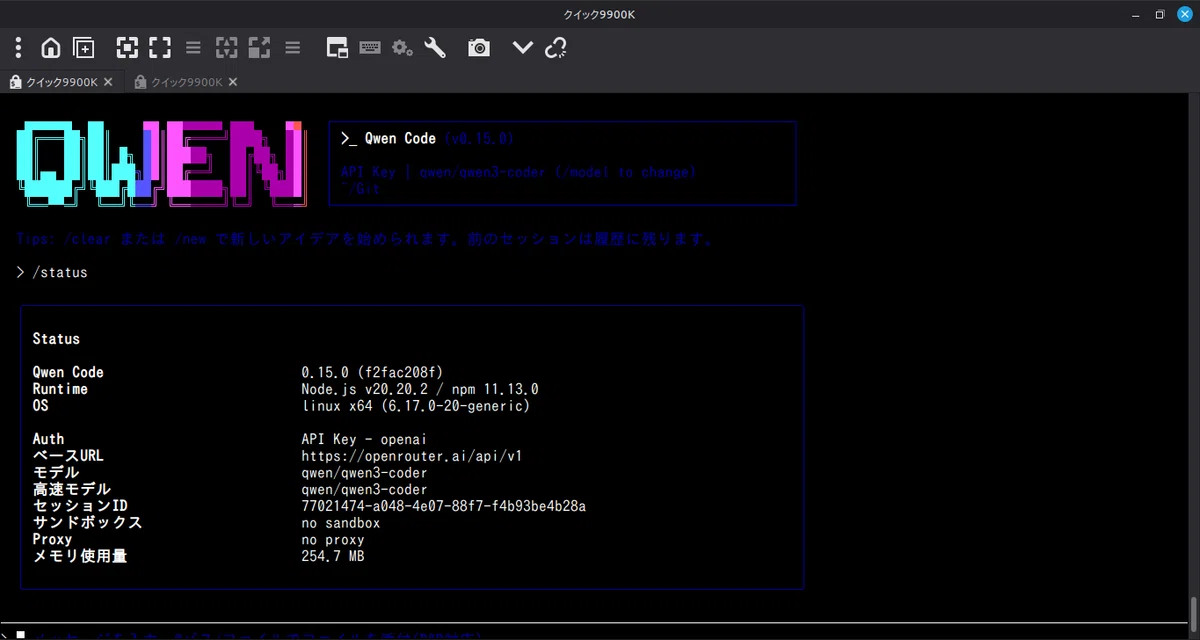Click the QWEN ASCII art logo
The height and width of the screenshot is (640, 1200).
(x=161, y=165)
